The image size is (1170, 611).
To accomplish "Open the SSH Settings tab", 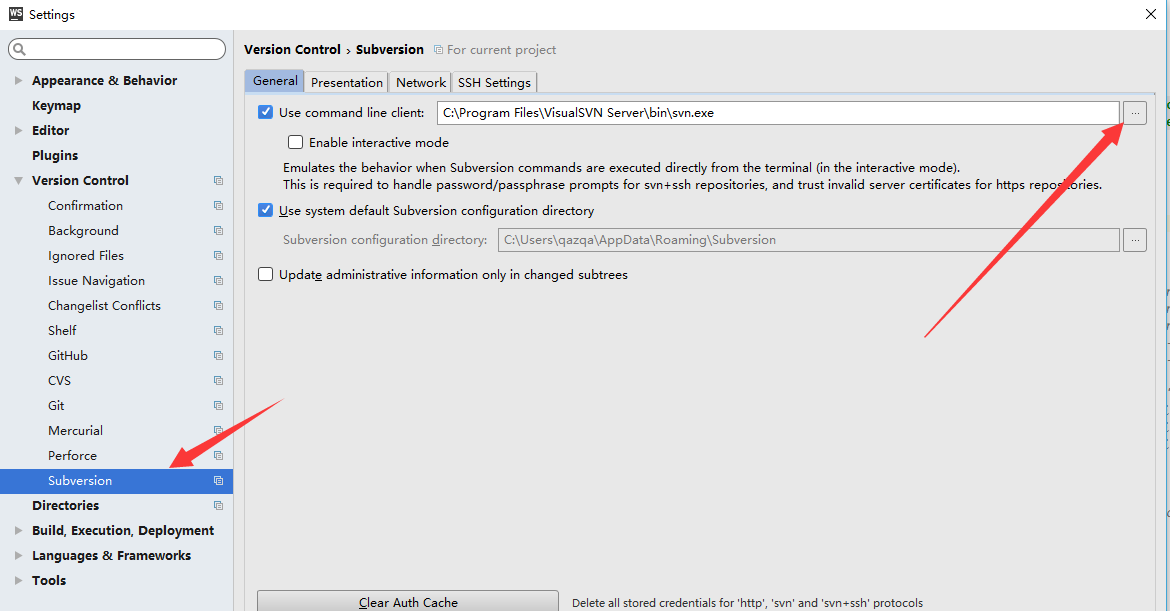I will point(494,82).
